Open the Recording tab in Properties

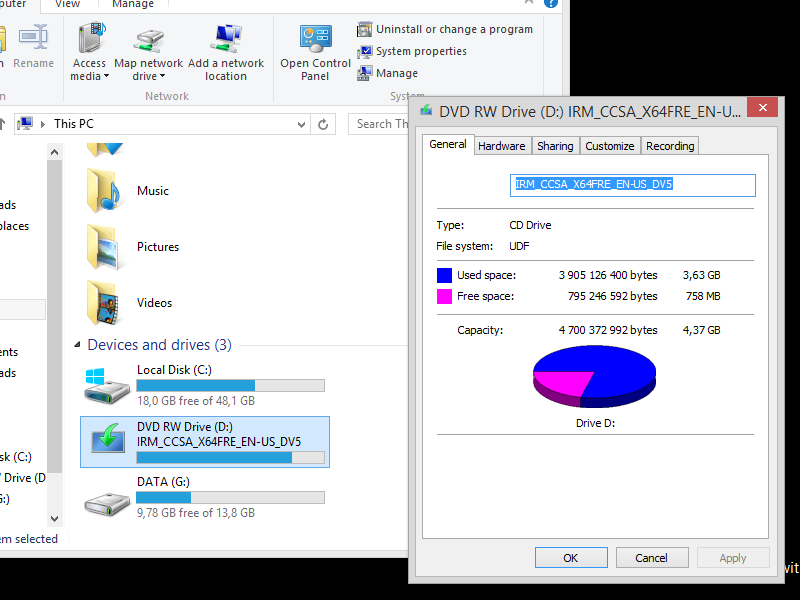[670, 146]
